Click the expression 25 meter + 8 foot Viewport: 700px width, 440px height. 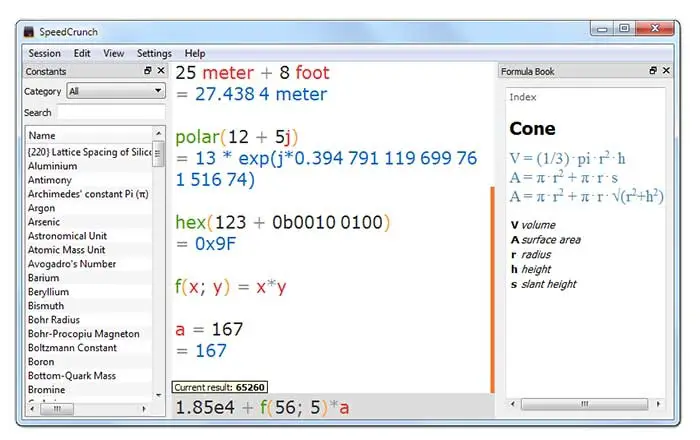coord(252,73)
